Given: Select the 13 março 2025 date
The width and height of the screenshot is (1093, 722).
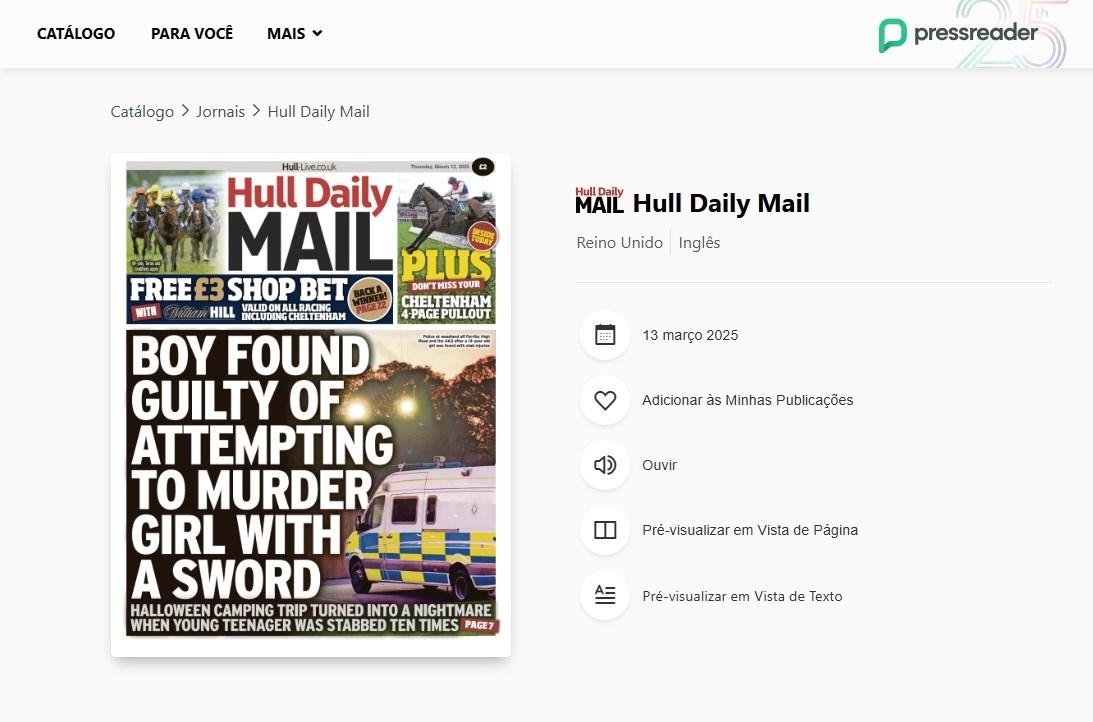Looking at the screenshot, I should 690,335.
